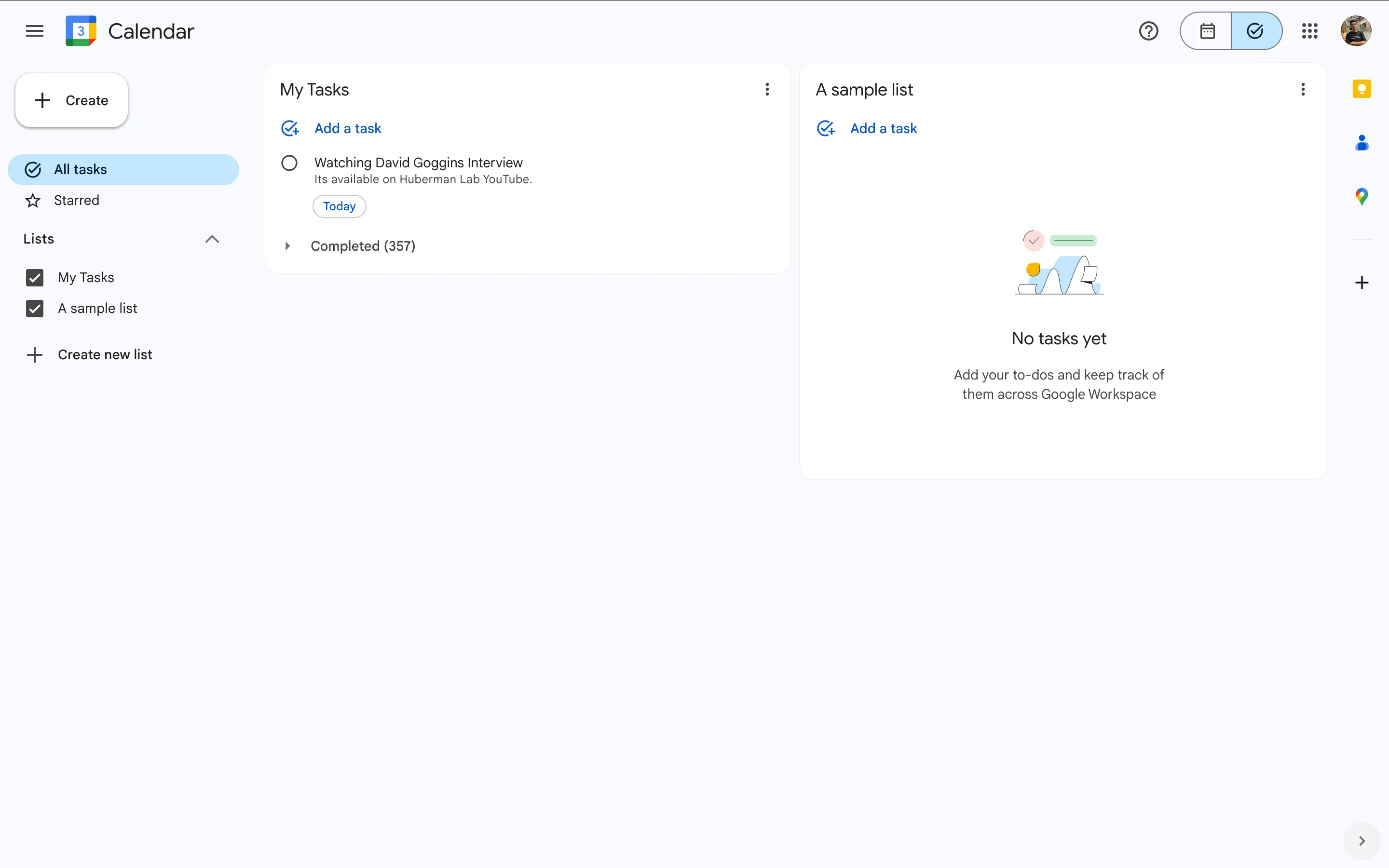Click A sample list label in sidebar
The width and height of the screenshot is (1389, 868).
(97, 309)
